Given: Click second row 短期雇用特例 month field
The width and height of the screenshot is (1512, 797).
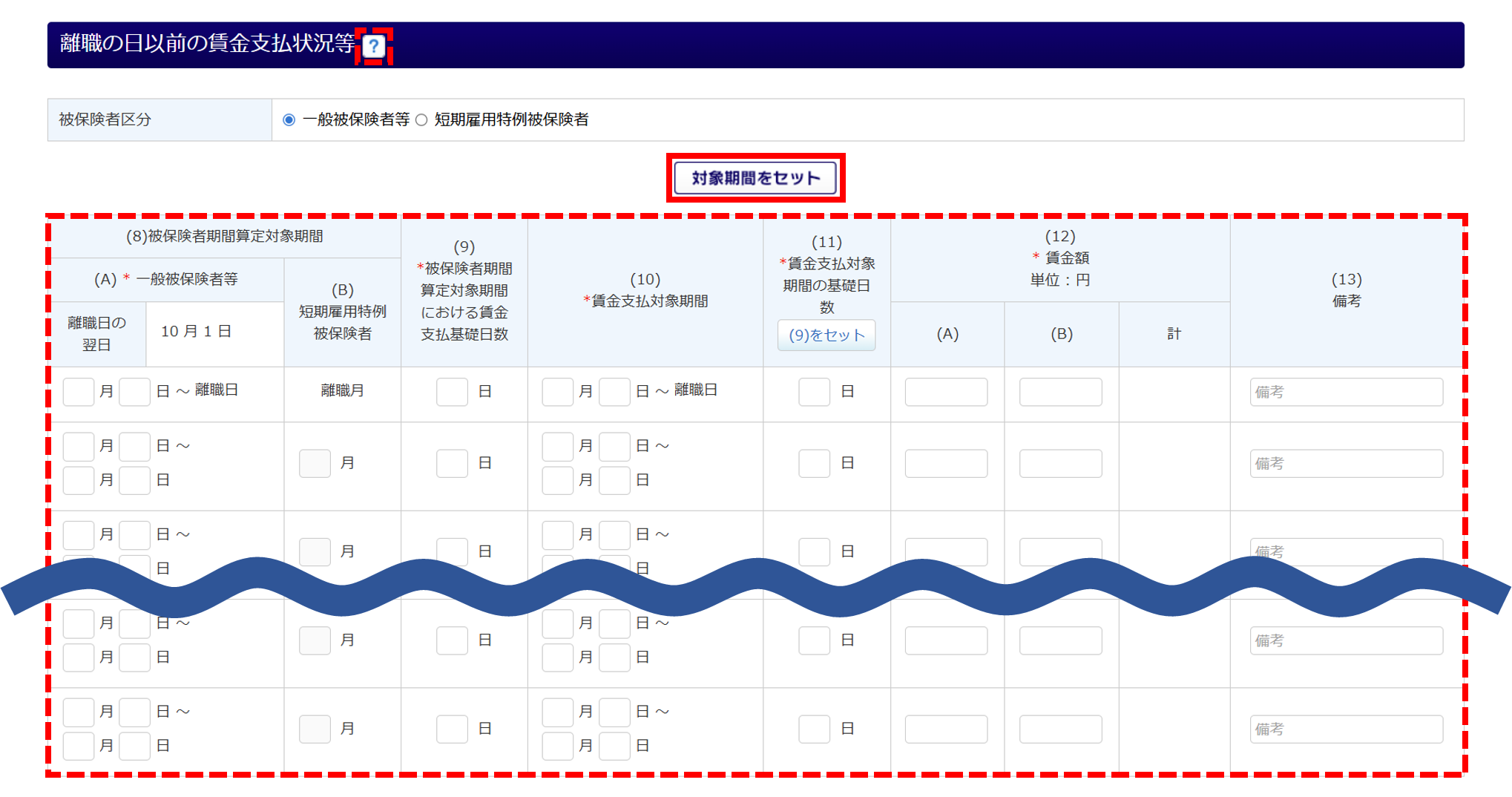Looking at the screenshot, I should [315, 464].
